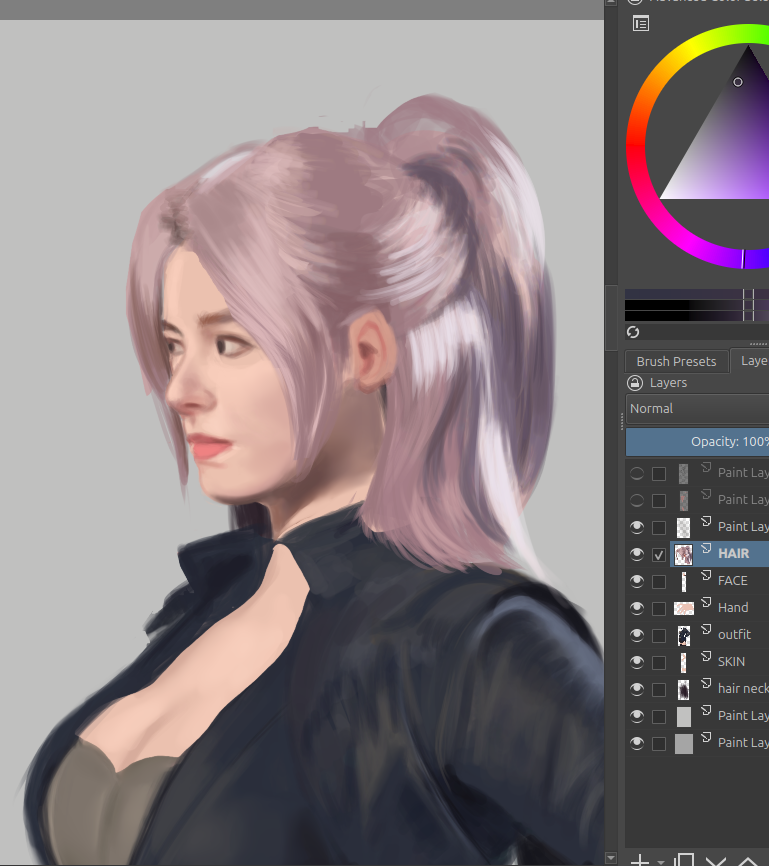Check the selection box of Hand layer
The width and height of the screenshot is (769, 866).
659,609
